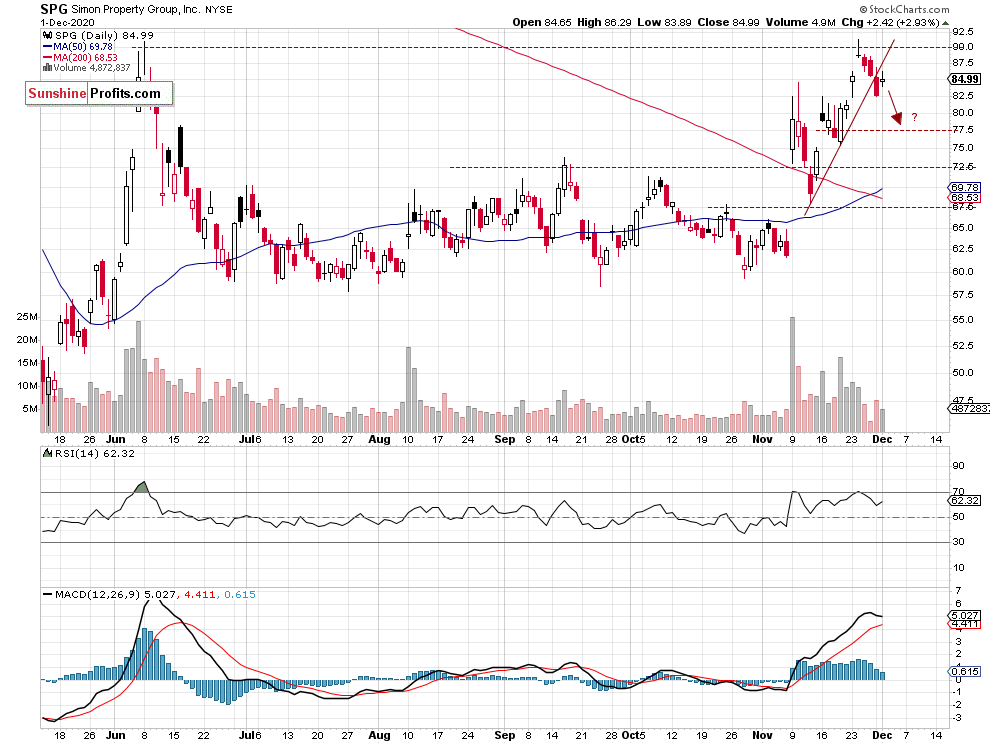Click the SPG (Daily) 84.99 legend entry

(x=104, y=35)
